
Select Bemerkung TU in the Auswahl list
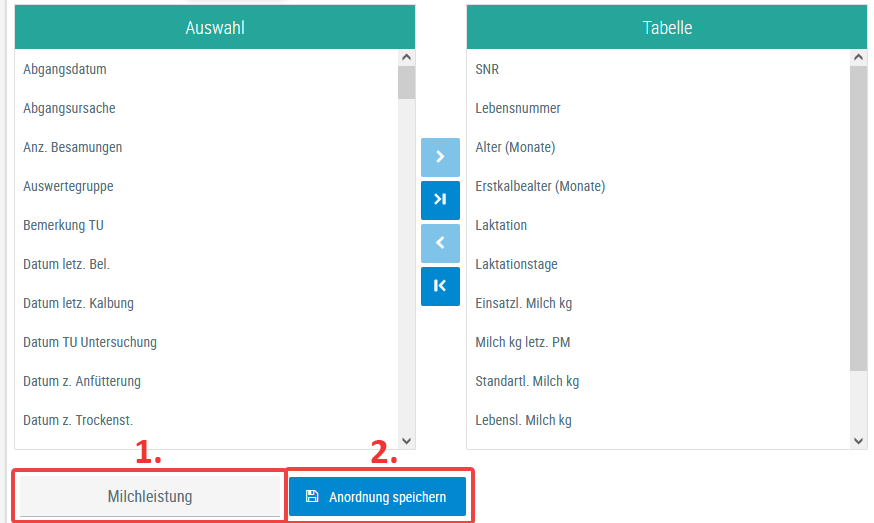click(x=63, y=226)
